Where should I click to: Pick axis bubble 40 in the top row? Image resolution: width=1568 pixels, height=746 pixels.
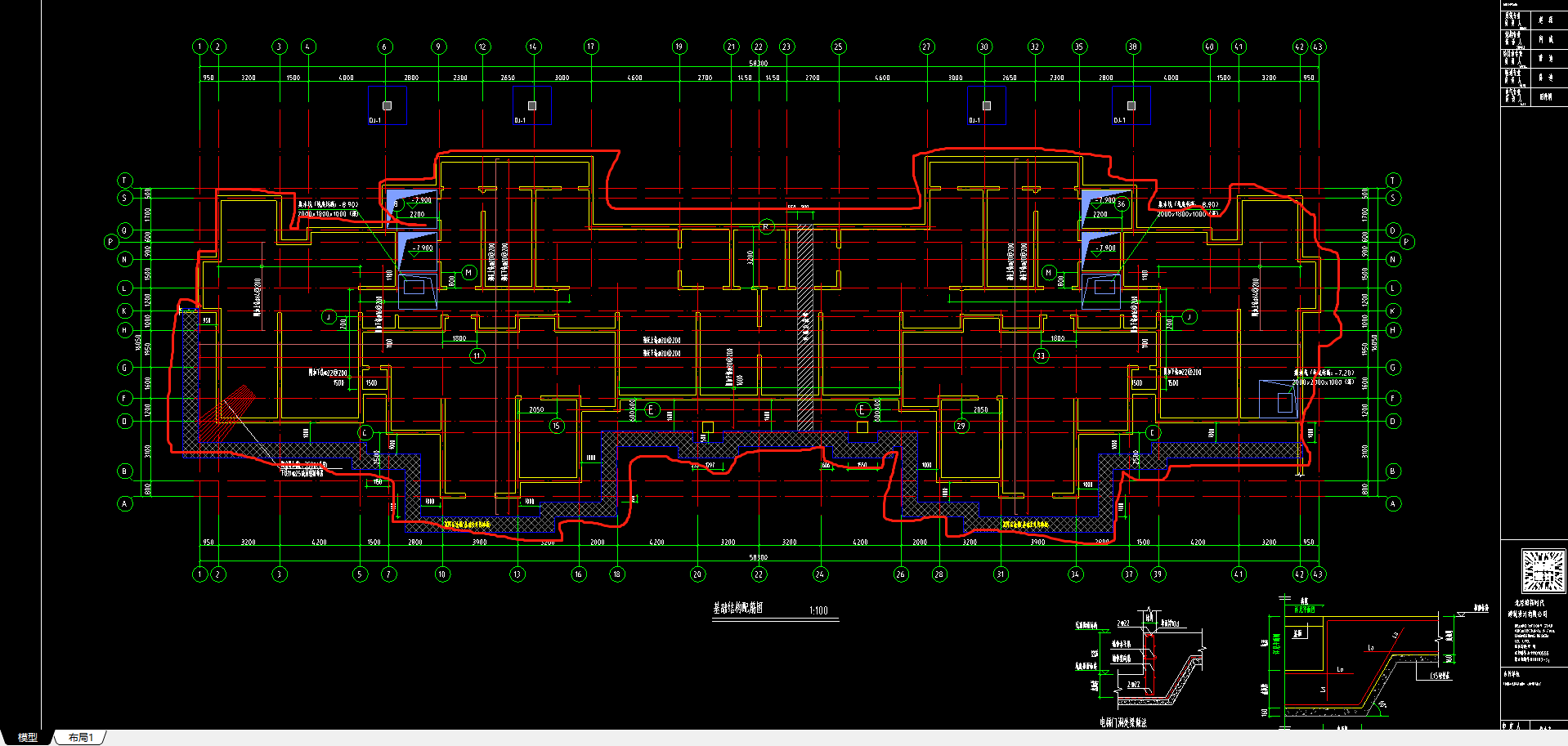pos(1210,47)
